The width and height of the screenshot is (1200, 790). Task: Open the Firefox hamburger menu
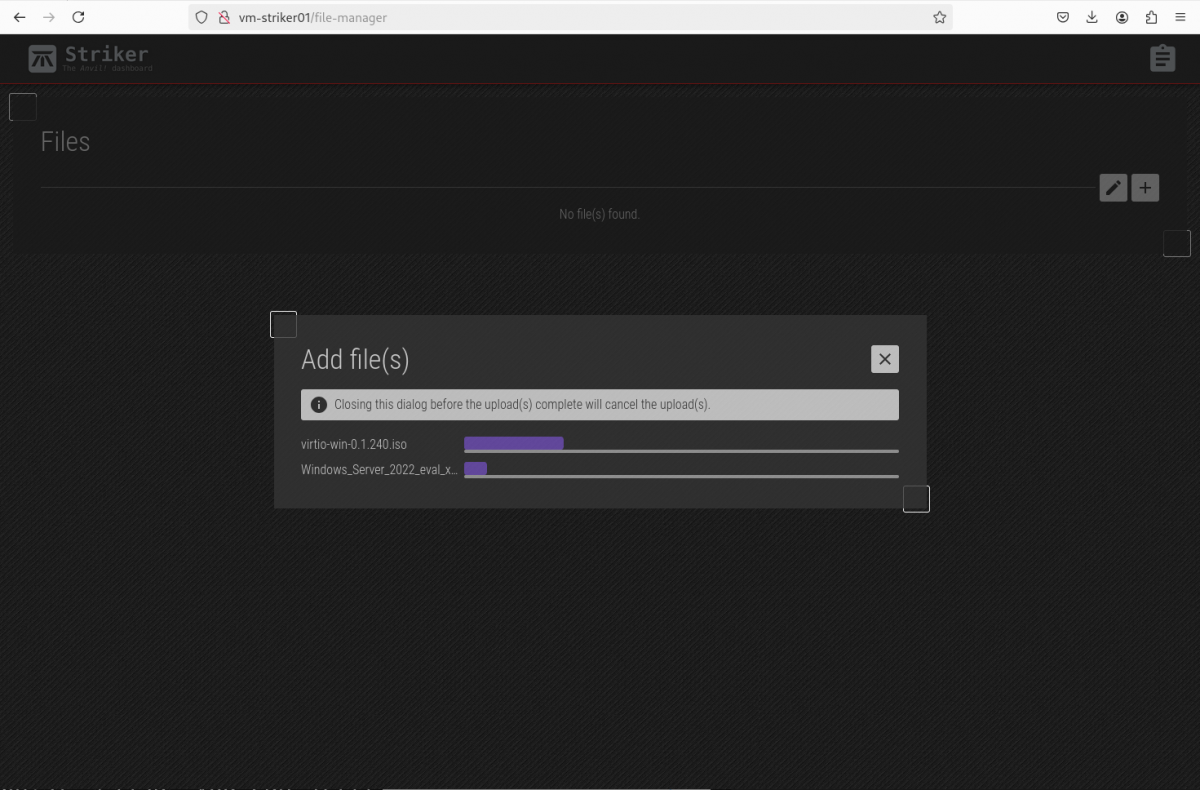pos(1180,17)
